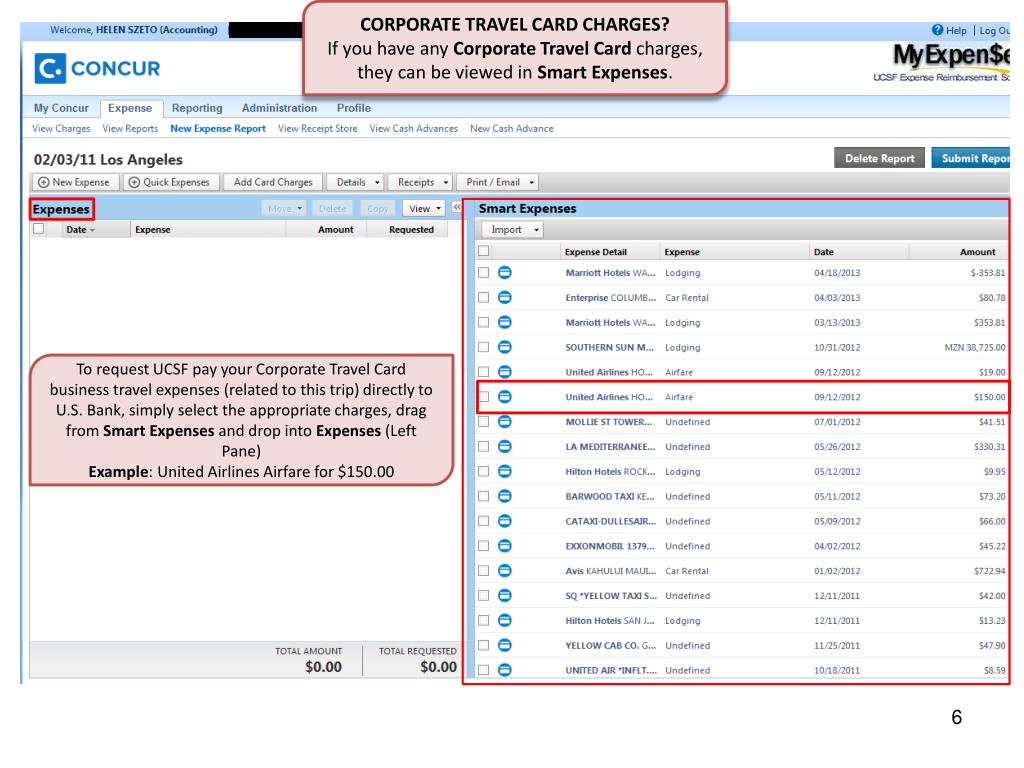Tick the checkbox for Marriott Hotels 04/18/2013
Image resolution: width=1024 pixels, height=768 pixels.
[x=483, y=273]
